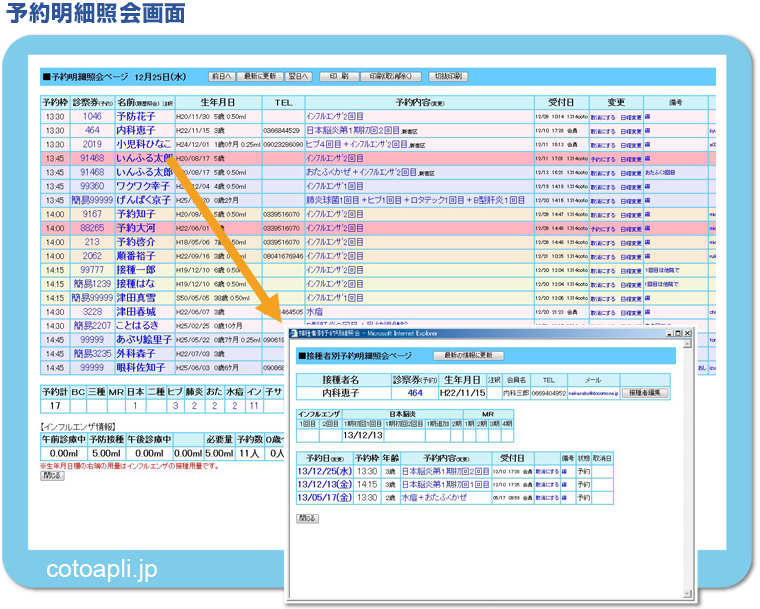Click email address link in popup
This screenshot has width=760, height=609.
click(594, 394)
